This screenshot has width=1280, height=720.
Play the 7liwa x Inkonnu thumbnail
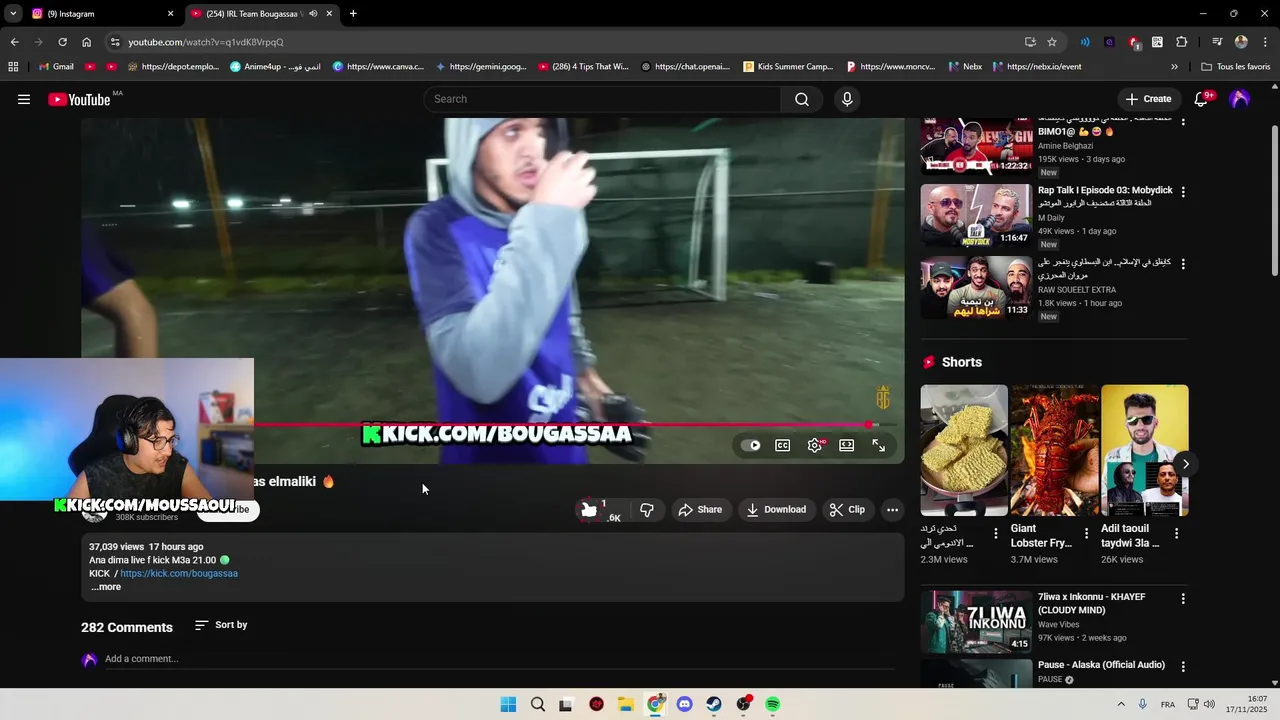point(976,622)
